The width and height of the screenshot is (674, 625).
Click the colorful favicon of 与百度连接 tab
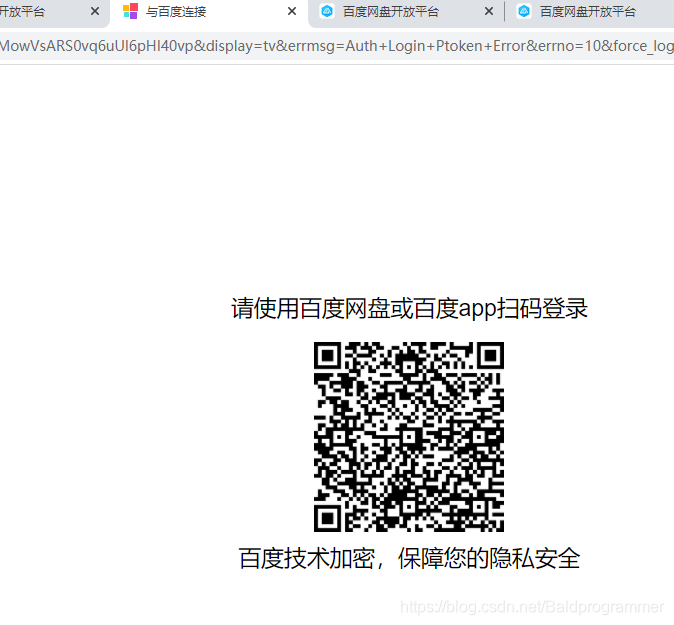[130, 12]
